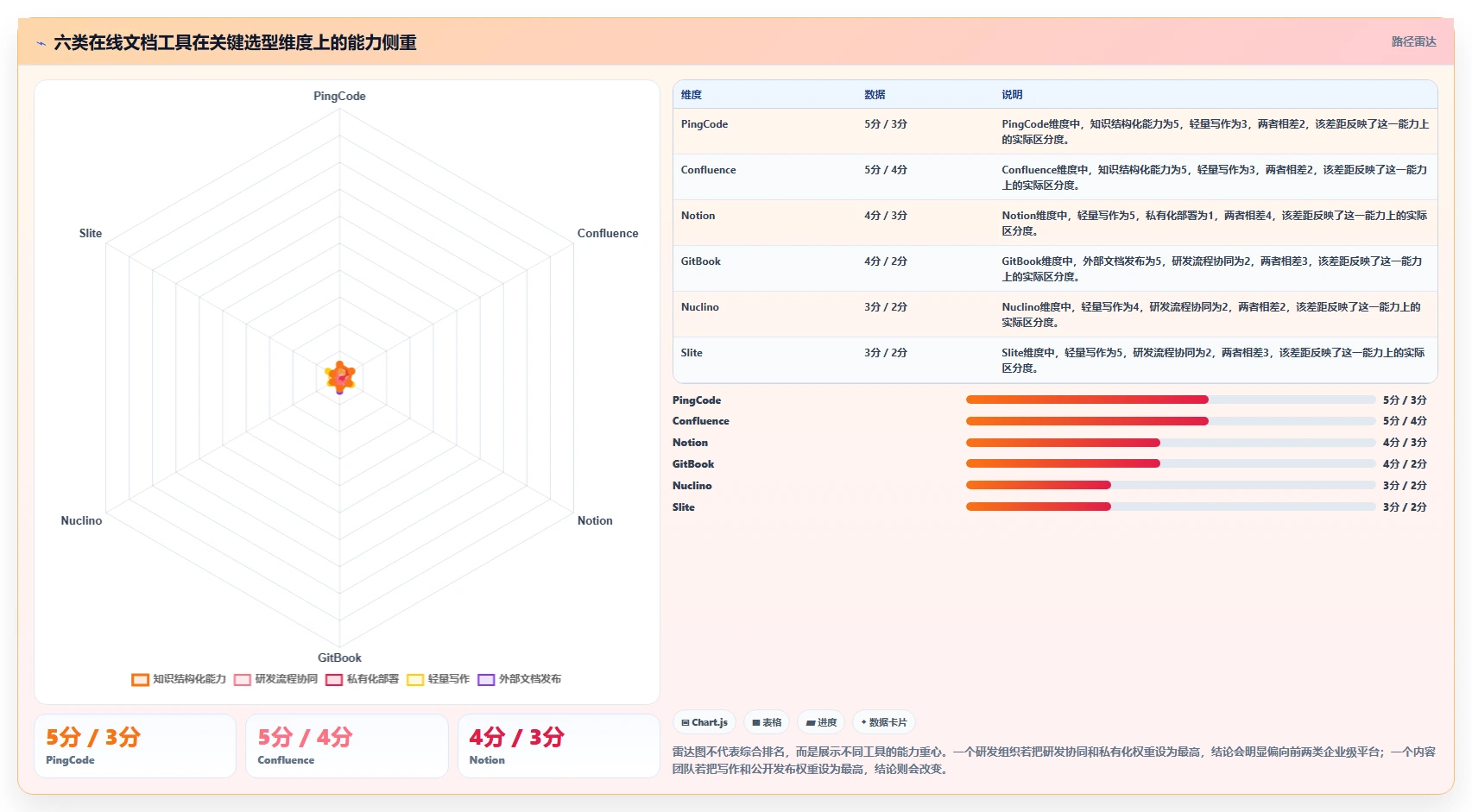
Task: Click PingCode label in the progress list
Action: tap(697, 400)
